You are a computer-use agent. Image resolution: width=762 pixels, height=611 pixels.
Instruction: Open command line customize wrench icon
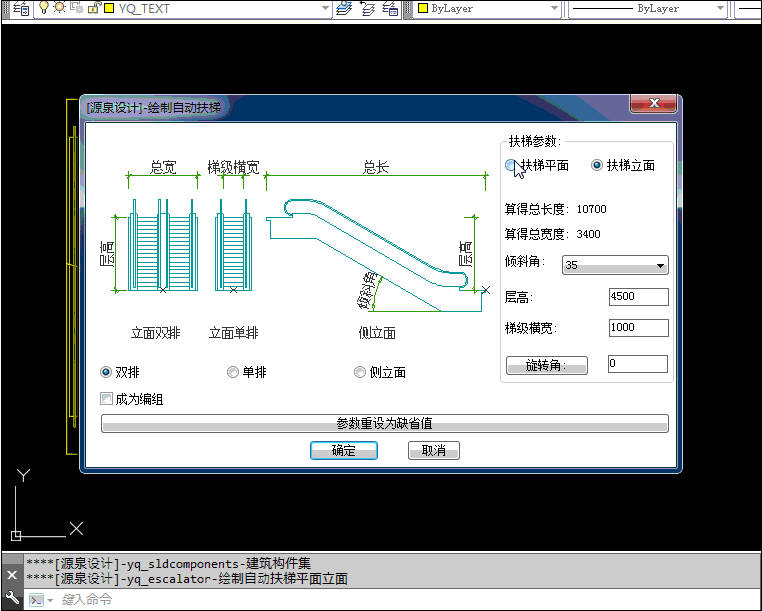coord(12,597)
